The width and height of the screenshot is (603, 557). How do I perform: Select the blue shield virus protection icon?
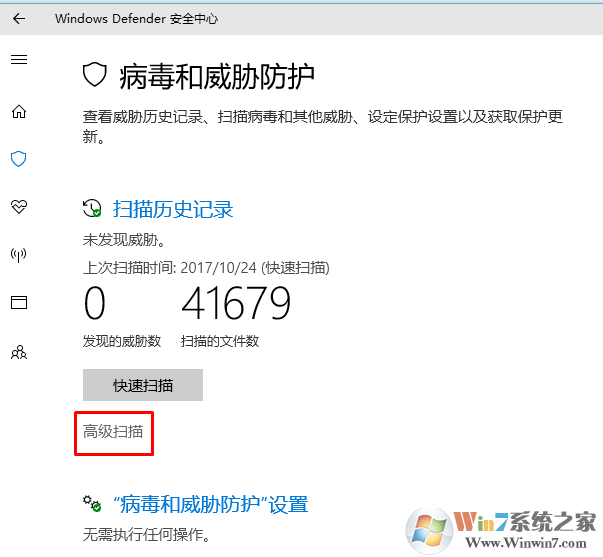pyautogui.click(x=18, y=159)
